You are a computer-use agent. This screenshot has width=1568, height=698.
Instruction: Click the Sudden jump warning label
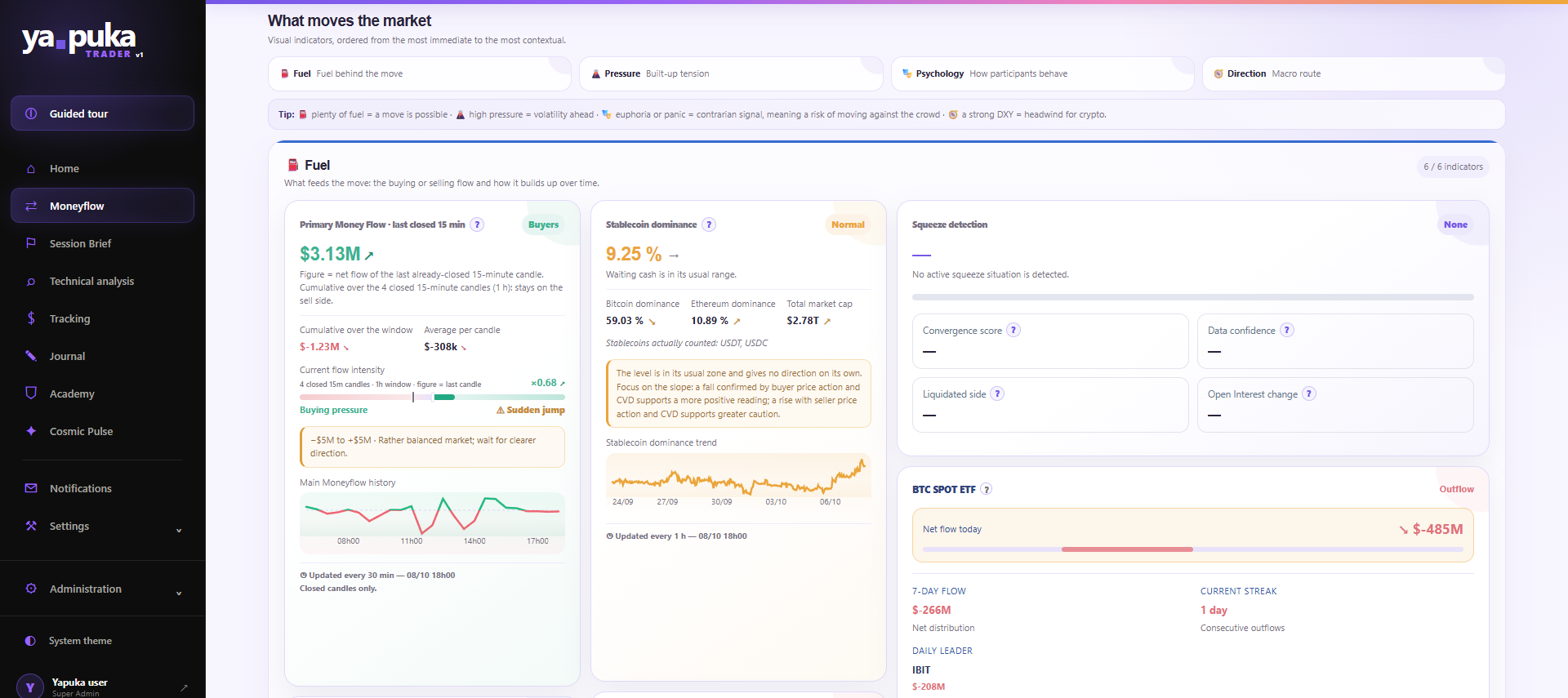coord(531,410)
